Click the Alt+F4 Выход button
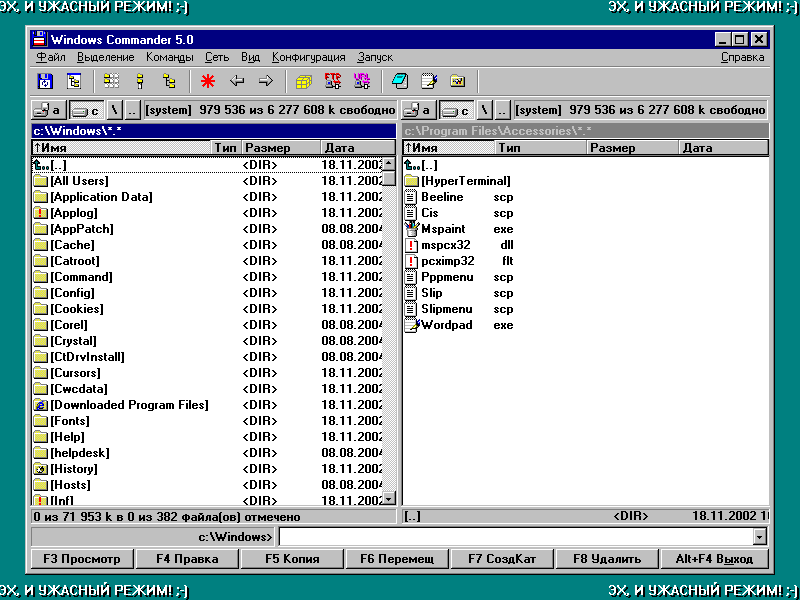The height and width of the screenshot is (600, 800). pyautogui.click(x=714, y=559)
